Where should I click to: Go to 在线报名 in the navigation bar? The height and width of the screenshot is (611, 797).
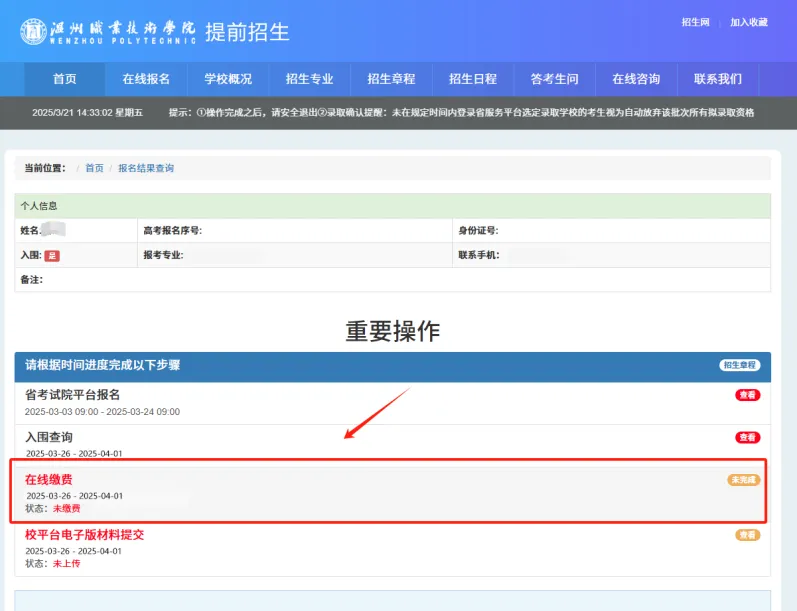coord(146,79)
